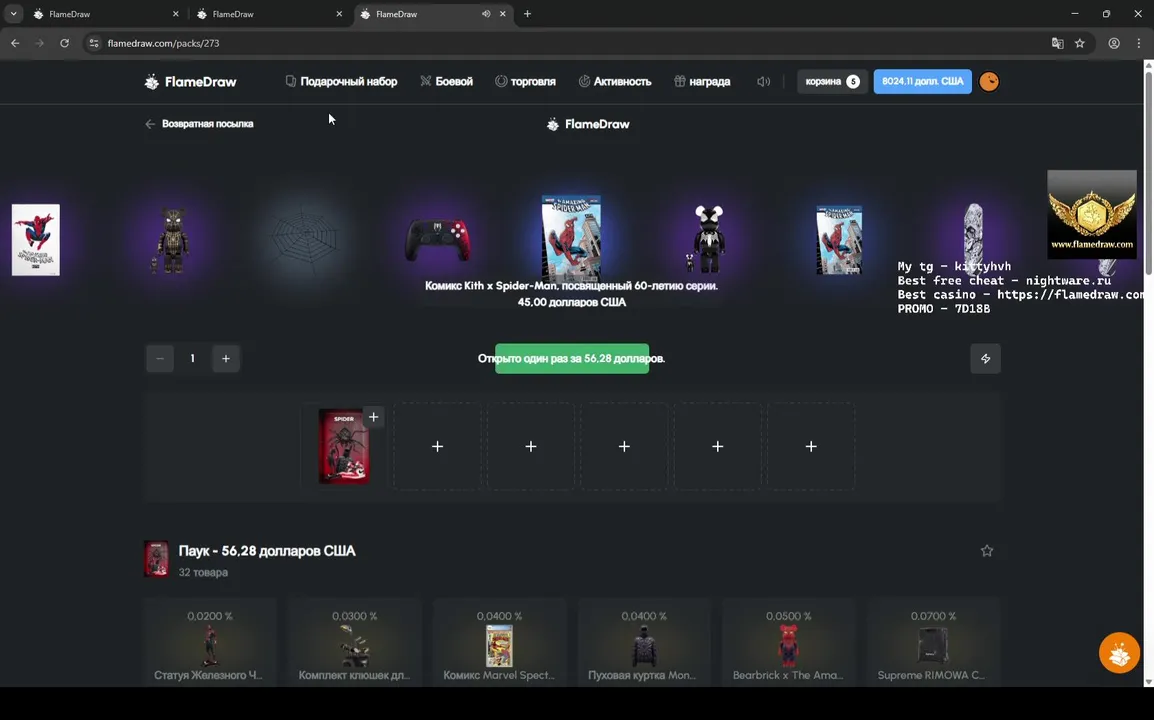Add pack in fifth empty slot
This screenshot has height=720, width=1154.
coord(811,446)
